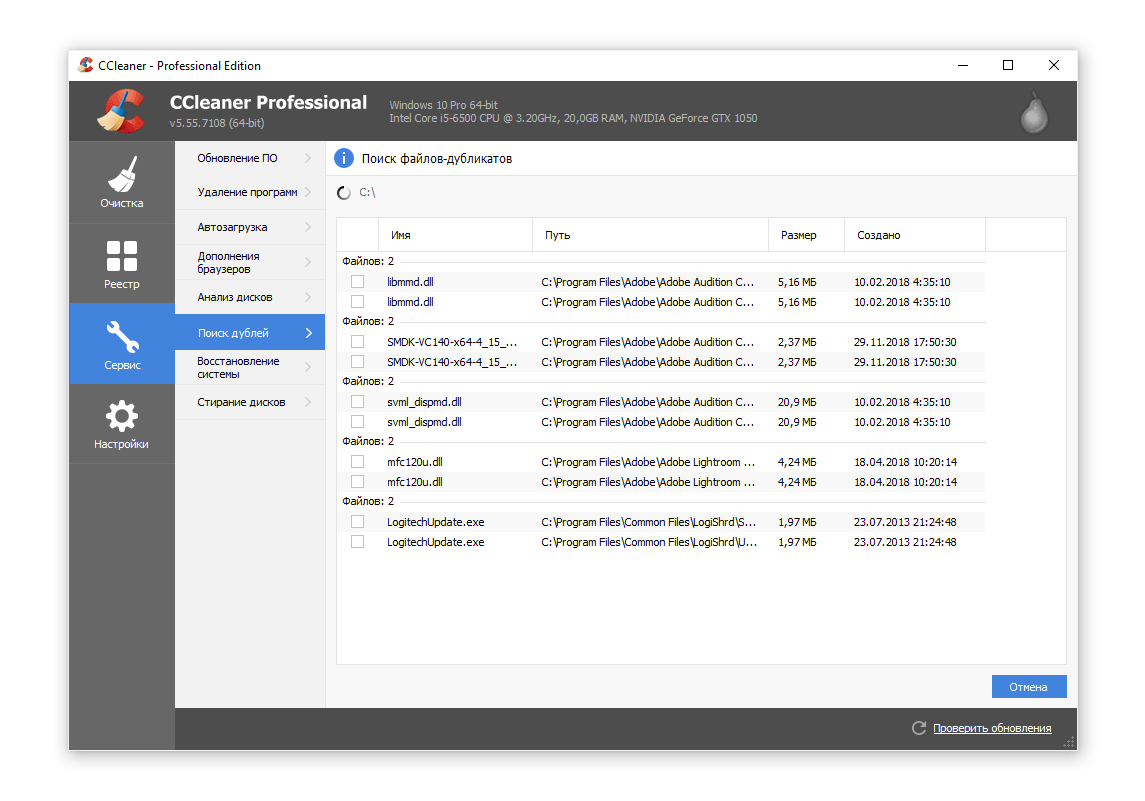Screen dimensions: 1145x801
Task: Check the second svml_dispmd.dll checkbox
Action: [357, 422]
